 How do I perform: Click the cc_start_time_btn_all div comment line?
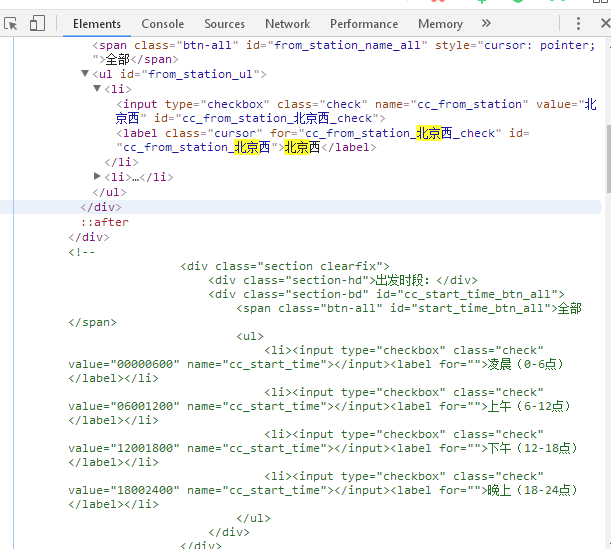tap(386, 295)
